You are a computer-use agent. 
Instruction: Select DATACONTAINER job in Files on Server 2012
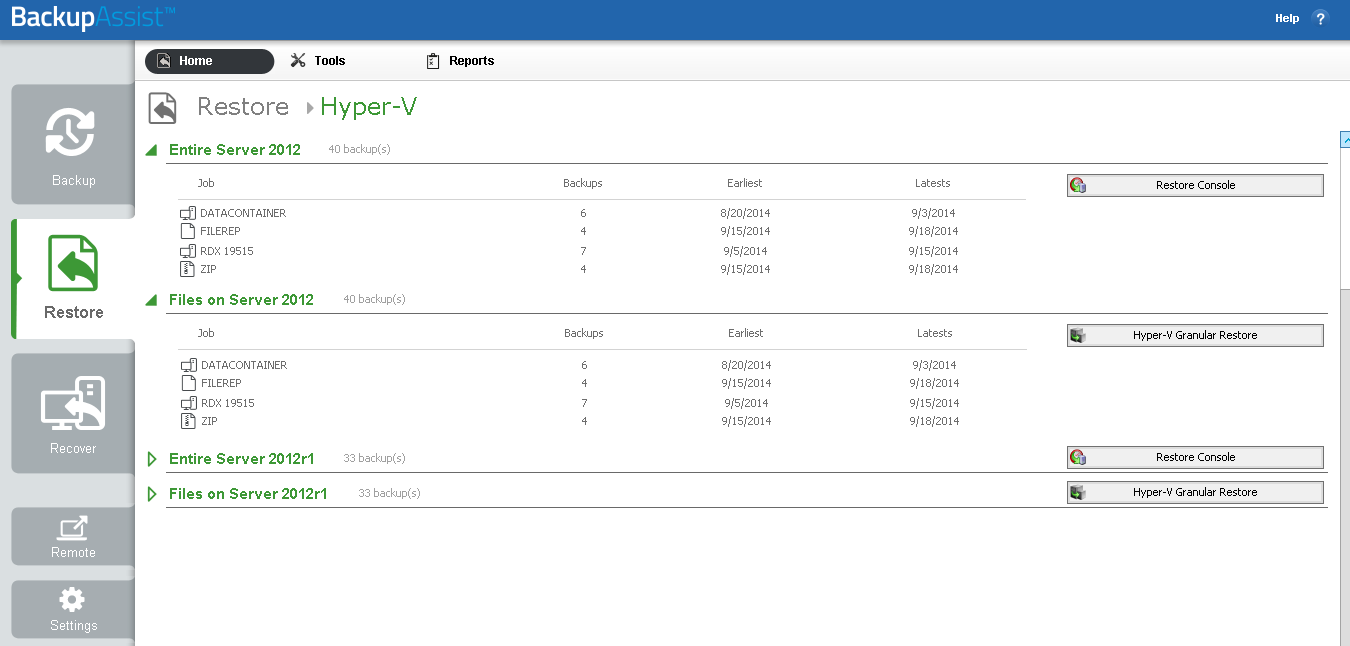244,365
